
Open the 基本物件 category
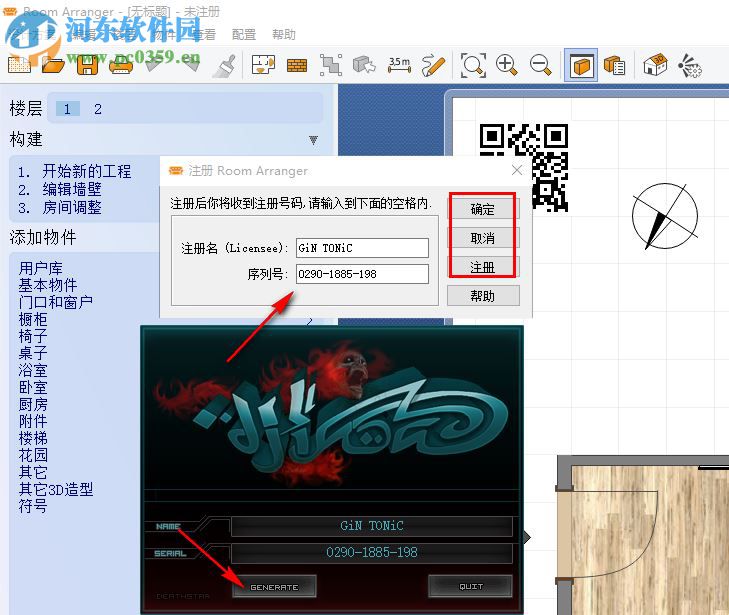(x=48, y=285)
